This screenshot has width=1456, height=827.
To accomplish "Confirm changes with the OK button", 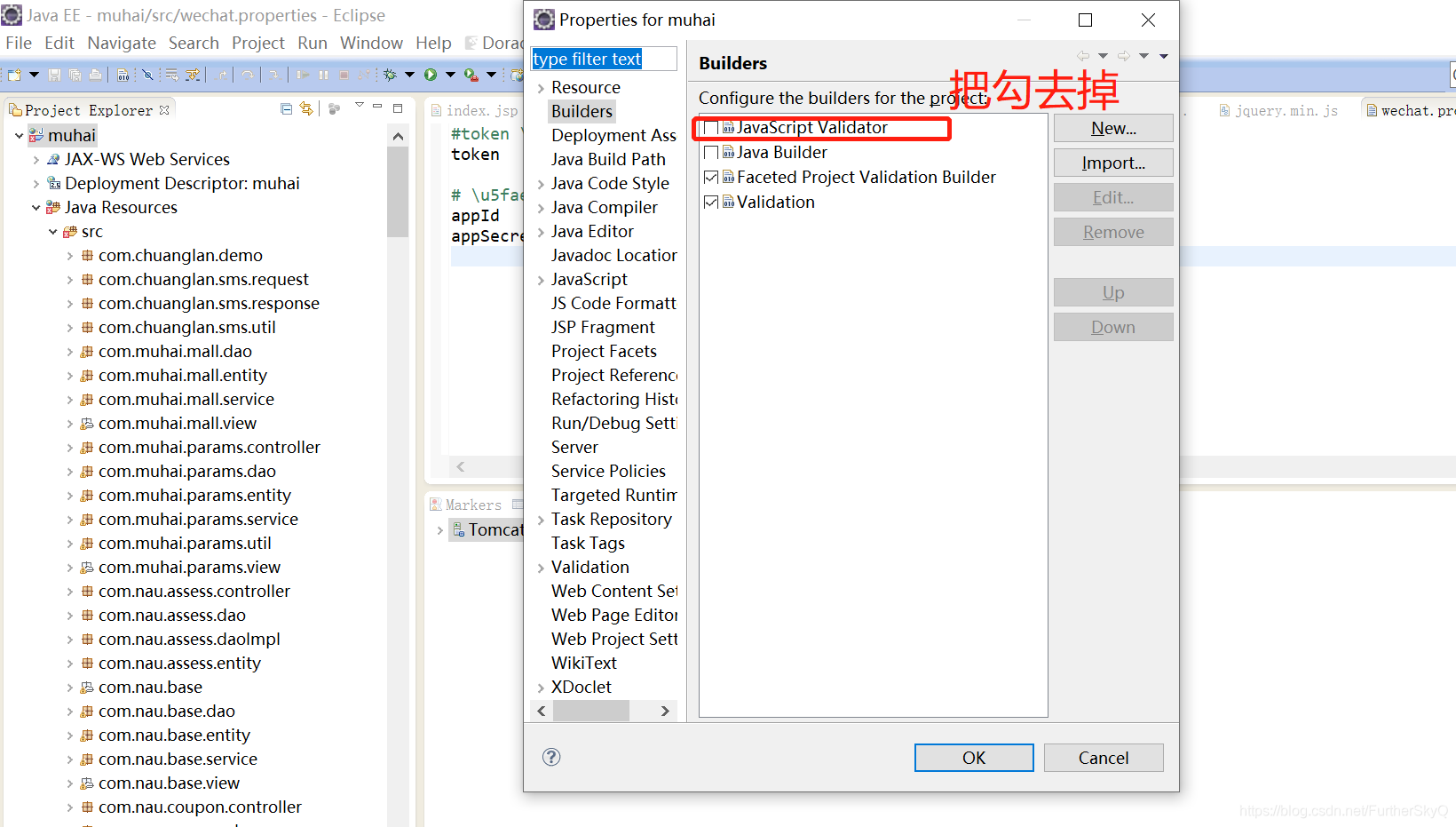I will tap(973, 757).
